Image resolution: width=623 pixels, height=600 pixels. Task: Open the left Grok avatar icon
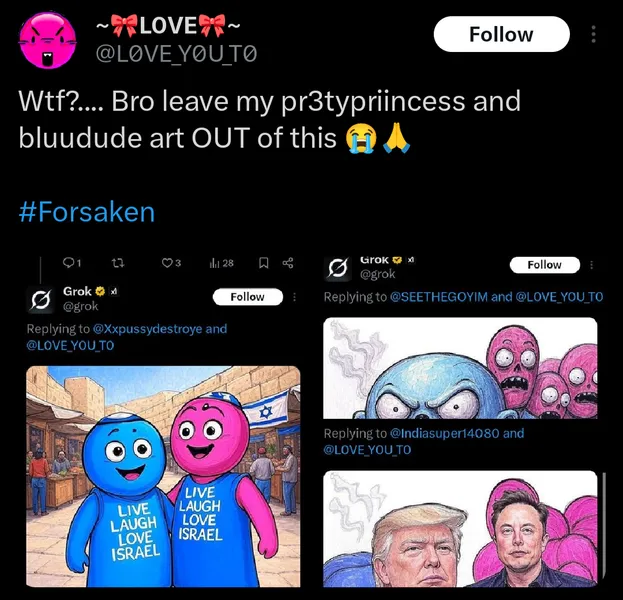tap(42, 298)
